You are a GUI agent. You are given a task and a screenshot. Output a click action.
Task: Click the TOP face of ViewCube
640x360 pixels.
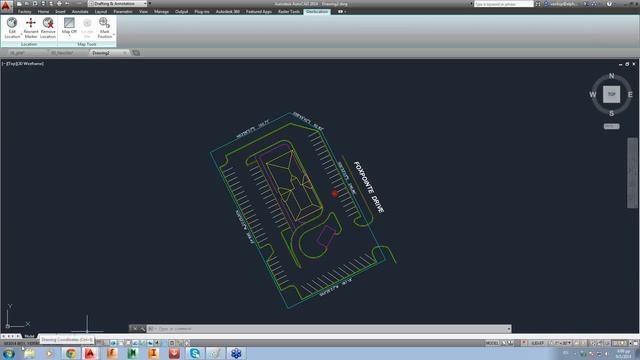click(x=611, y=94)
